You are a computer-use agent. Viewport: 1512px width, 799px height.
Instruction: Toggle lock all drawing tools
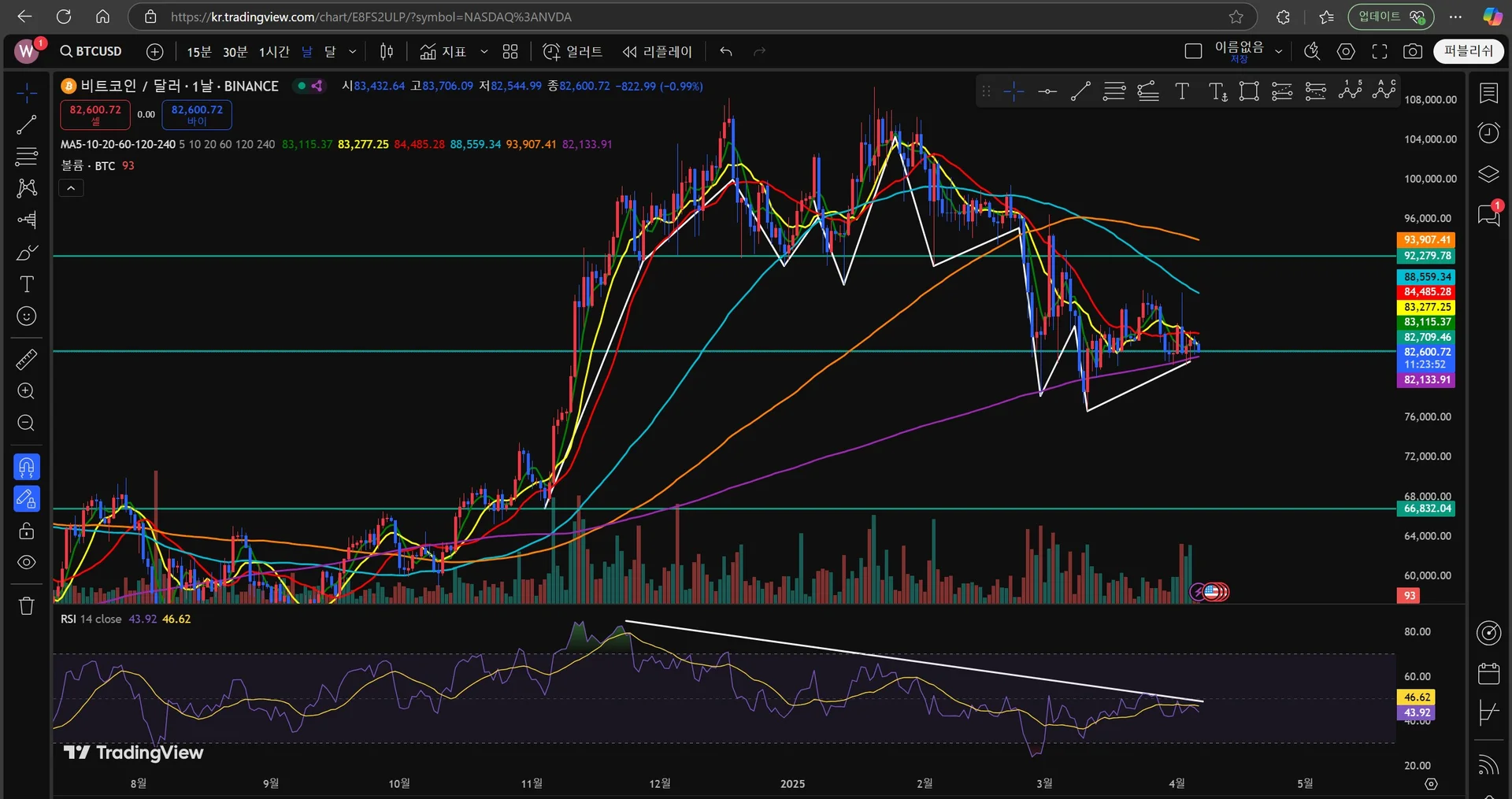click(27, 531)
